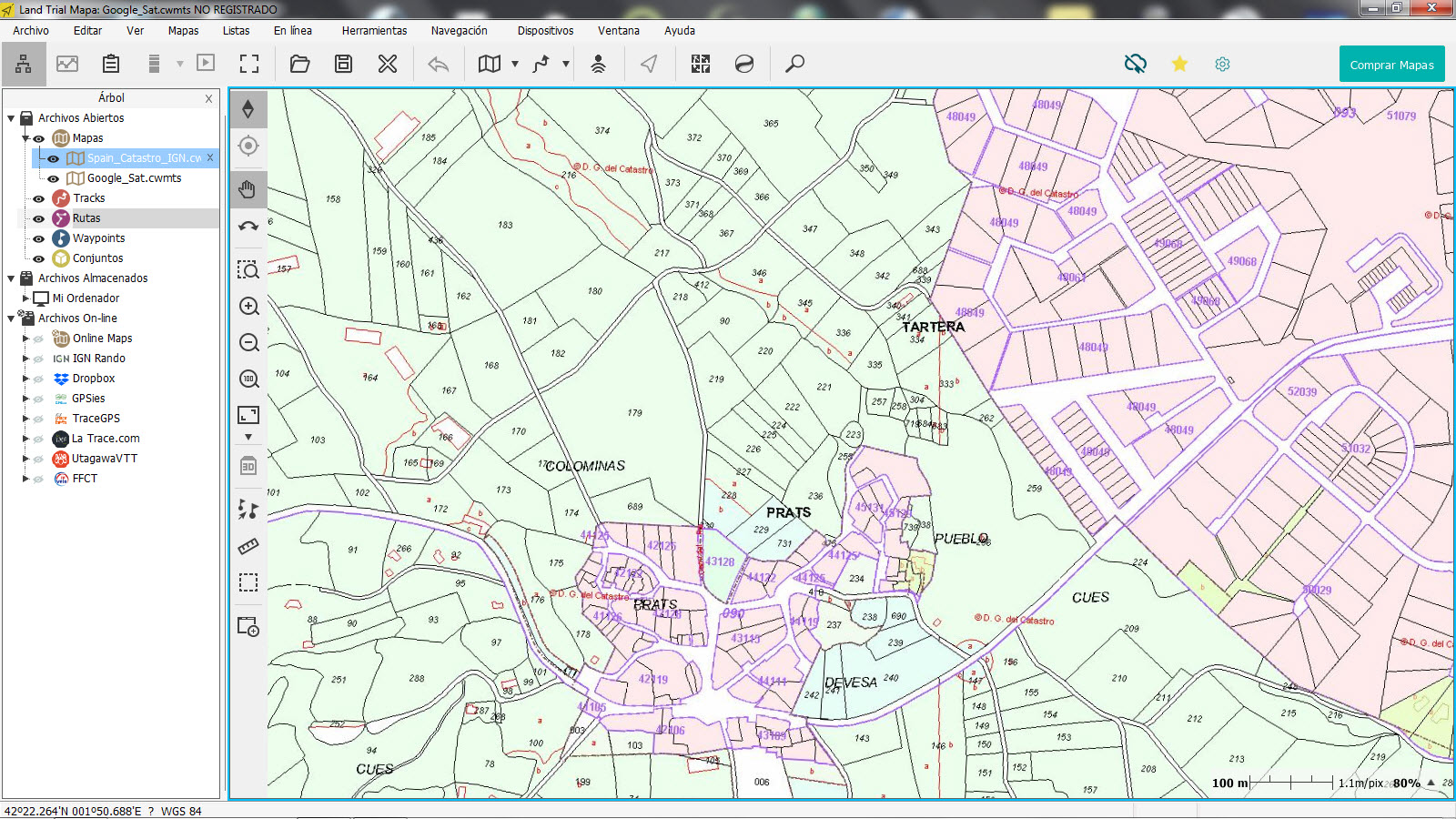Open the Navegación menu
Screen dimensions: 1456x819
pyautogui.click(x=460, y=30)
